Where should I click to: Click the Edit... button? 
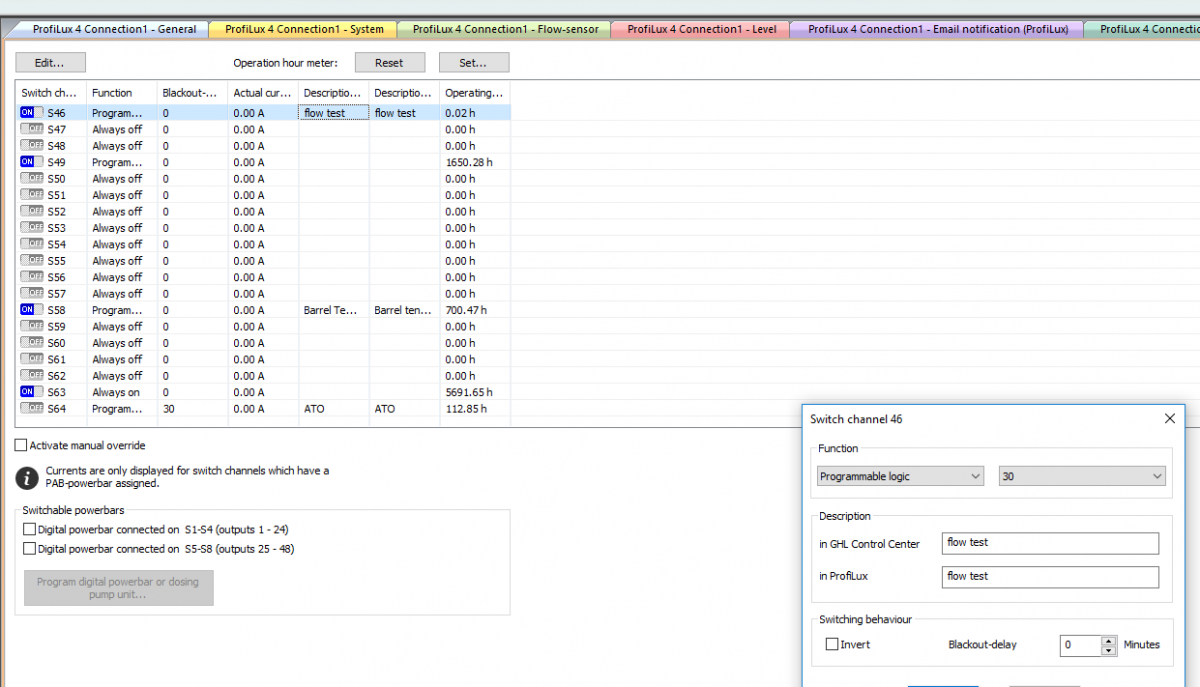coord(49,63)
